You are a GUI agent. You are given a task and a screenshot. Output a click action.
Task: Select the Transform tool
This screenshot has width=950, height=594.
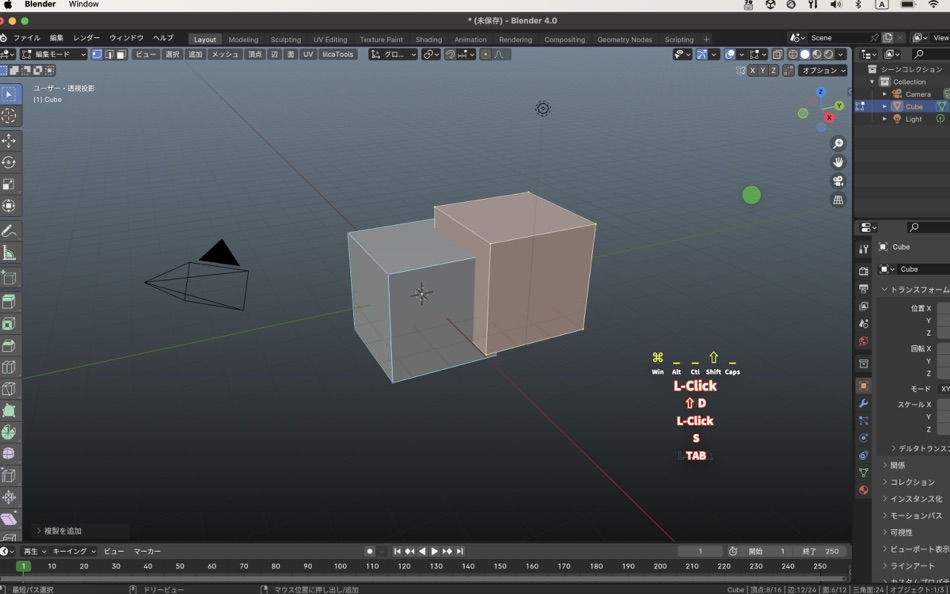(x=9, y=206)
